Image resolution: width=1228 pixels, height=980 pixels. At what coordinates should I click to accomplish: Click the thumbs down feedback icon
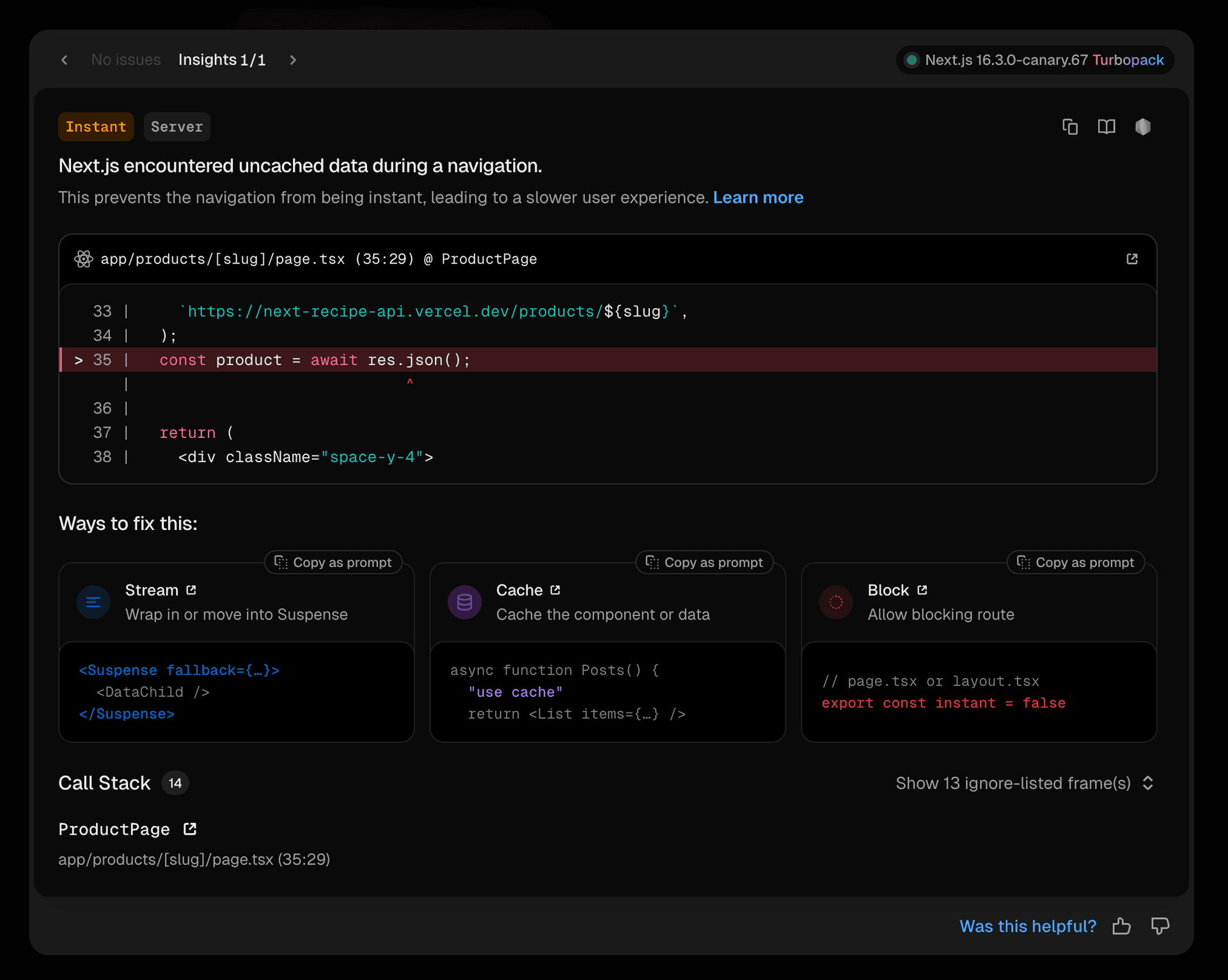pos(1160,926)
